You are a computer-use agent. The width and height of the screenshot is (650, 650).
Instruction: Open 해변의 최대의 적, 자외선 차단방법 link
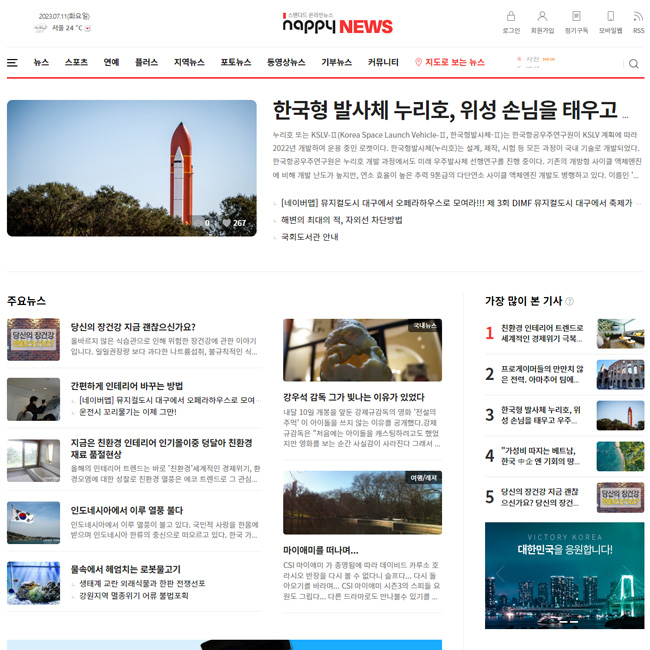342,220
